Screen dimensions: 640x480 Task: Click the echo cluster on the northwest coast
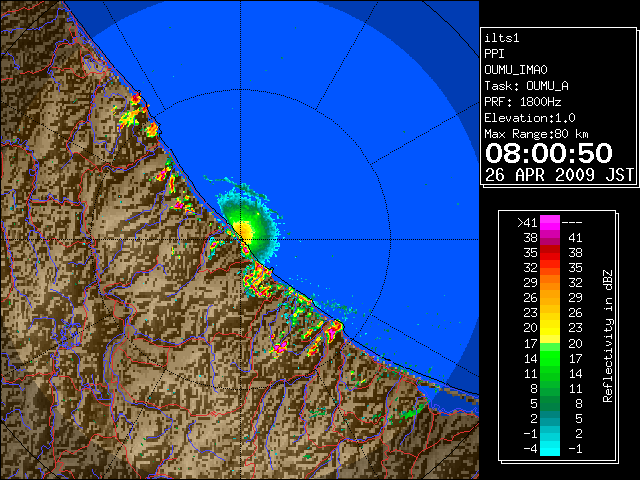click(x=136, y=114)
